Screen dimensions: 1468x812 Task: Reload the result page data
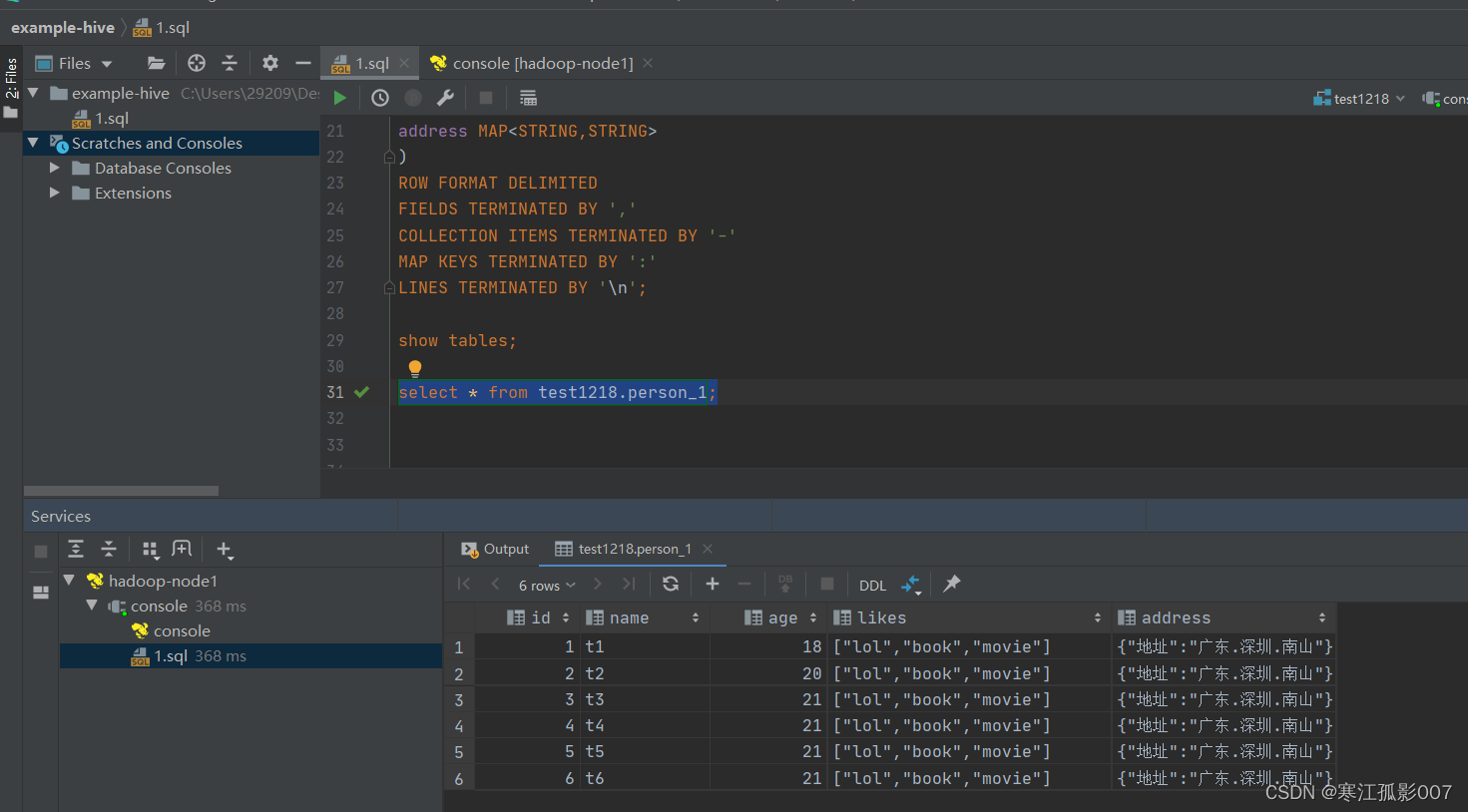pos(671,585)
